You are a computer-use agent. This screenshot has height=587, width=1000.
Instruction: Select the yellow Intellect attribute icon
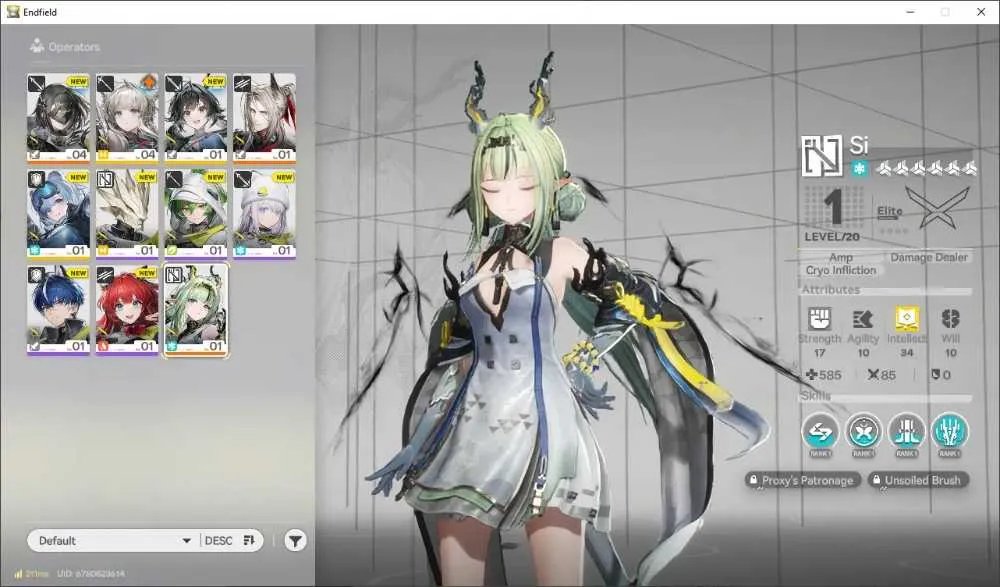906,318
